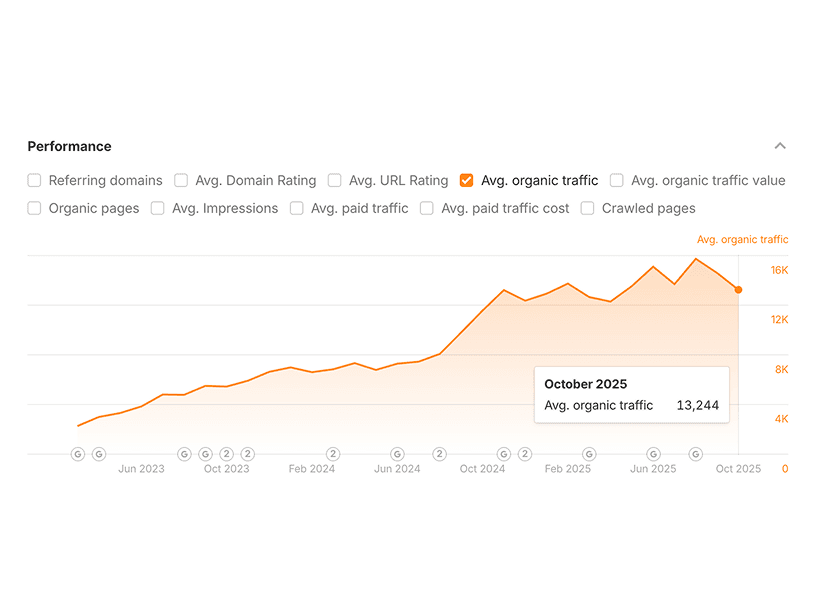Image resolution: width=813 pixels, height=605 pixels.
Task: Click the first Google update marker on timeline
Action: point(78,454)
